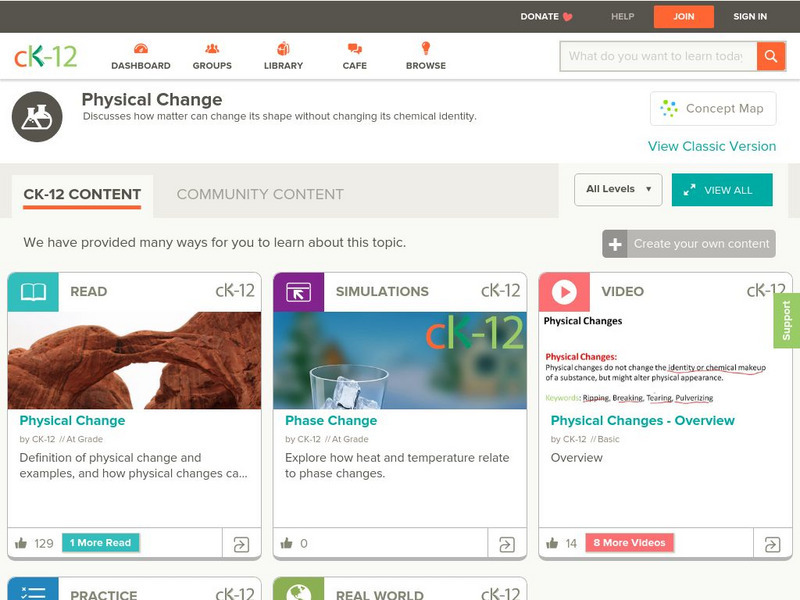Image resolution: width=800 pixels, height=600 pixels.
Task: Click the open arrow icon on Read card
Action: click(241, 544)
